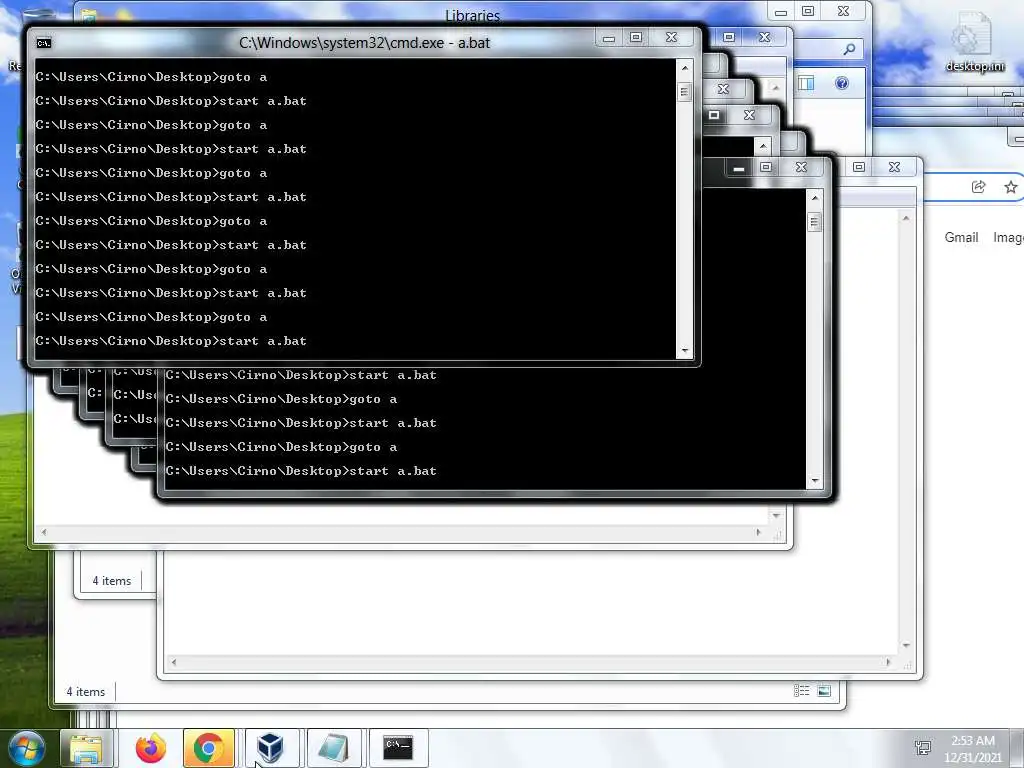Click the down arrow of the front cmd scrollbar
The width and height of the screenshot is (1024, 768).
(x=684, y=351)
